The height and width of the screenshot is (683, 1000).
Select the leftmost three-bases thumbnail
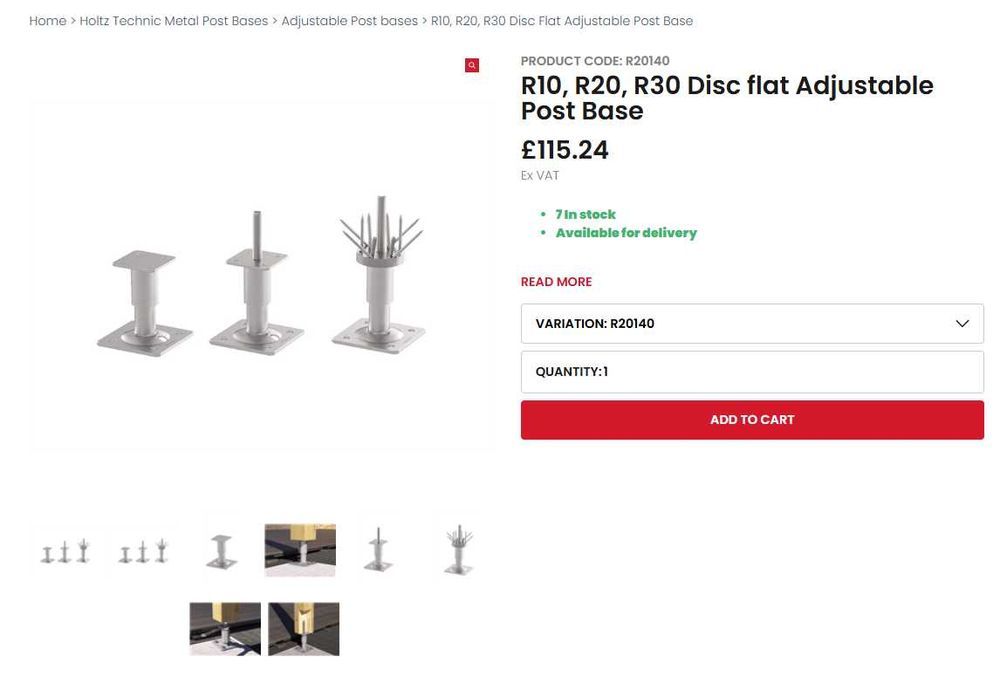pyautogui.click(x=65, y=551)
